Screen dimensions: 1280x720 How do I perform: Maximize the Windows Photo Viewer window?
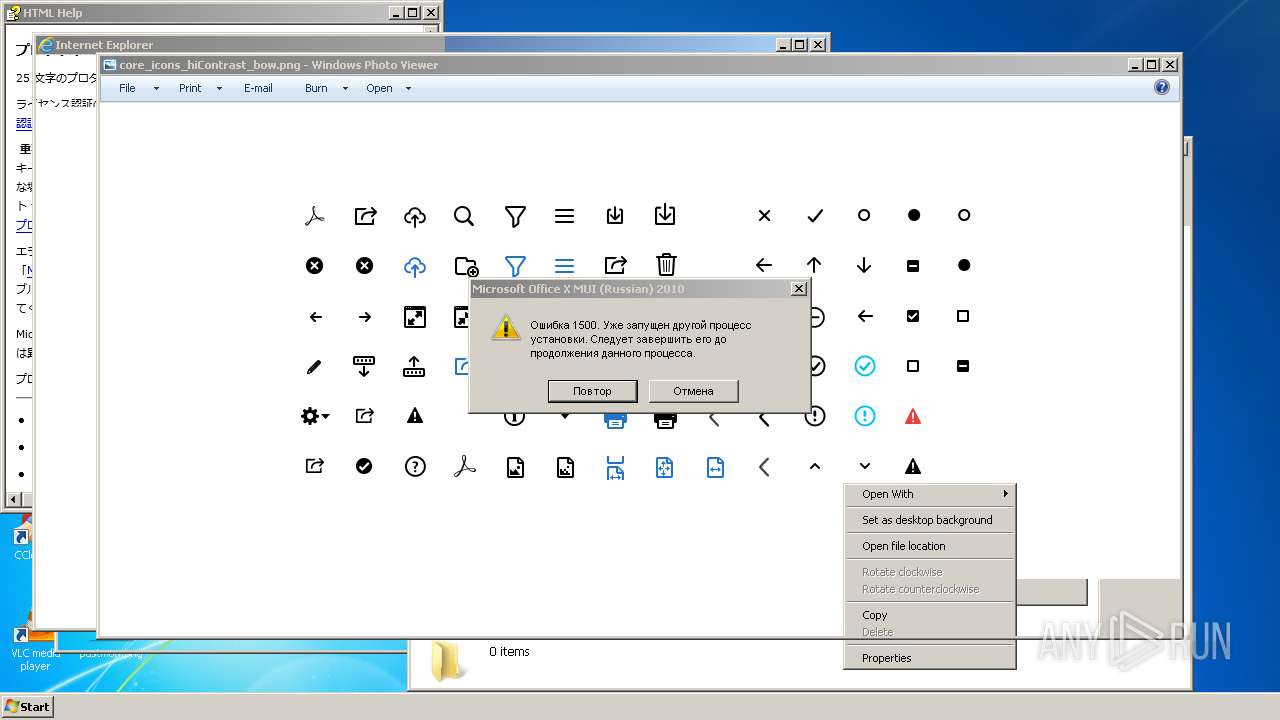click(1151, 65)
